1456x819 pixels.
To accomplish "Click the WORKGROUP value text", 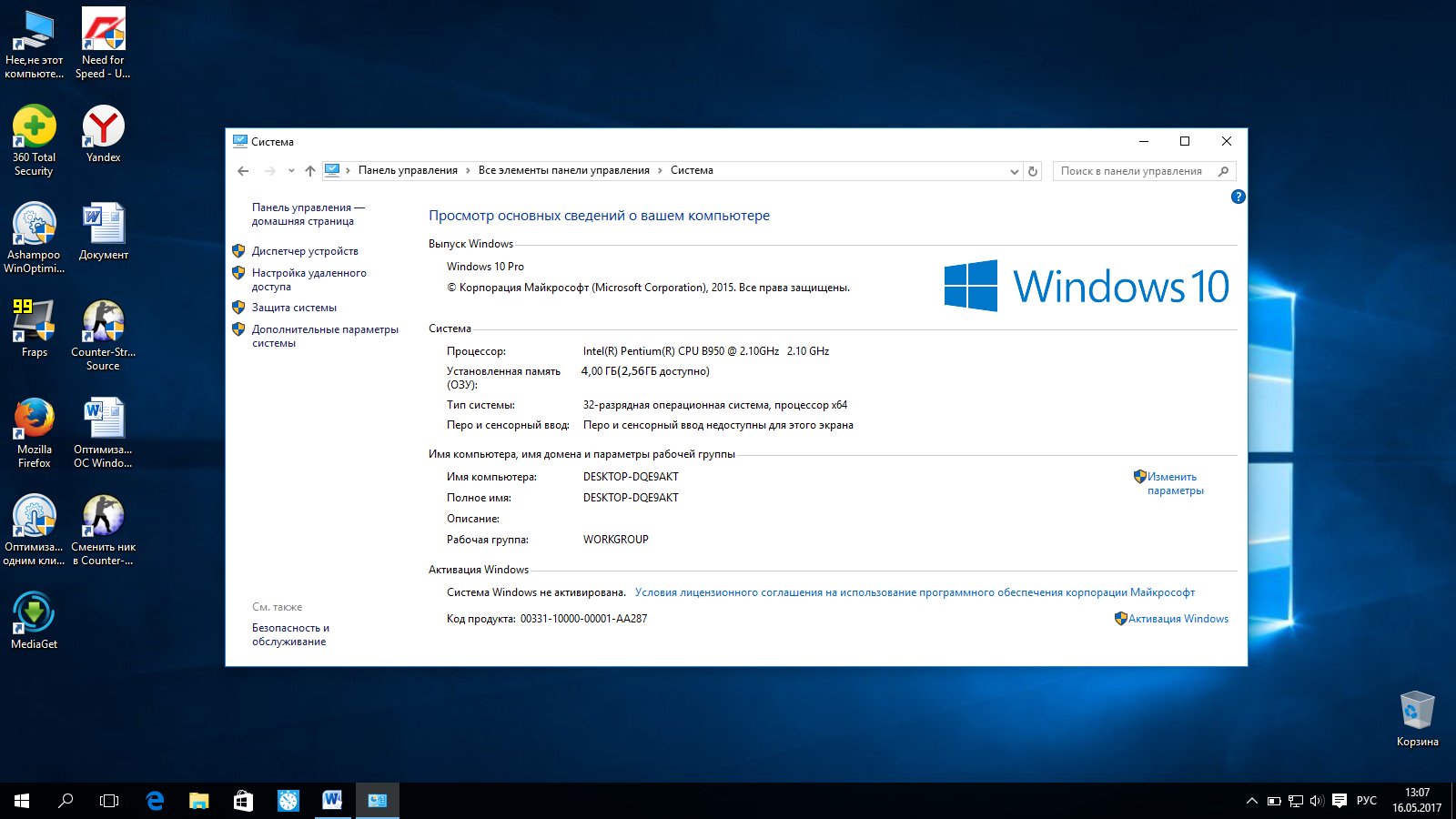I will [x=616, y=540].
